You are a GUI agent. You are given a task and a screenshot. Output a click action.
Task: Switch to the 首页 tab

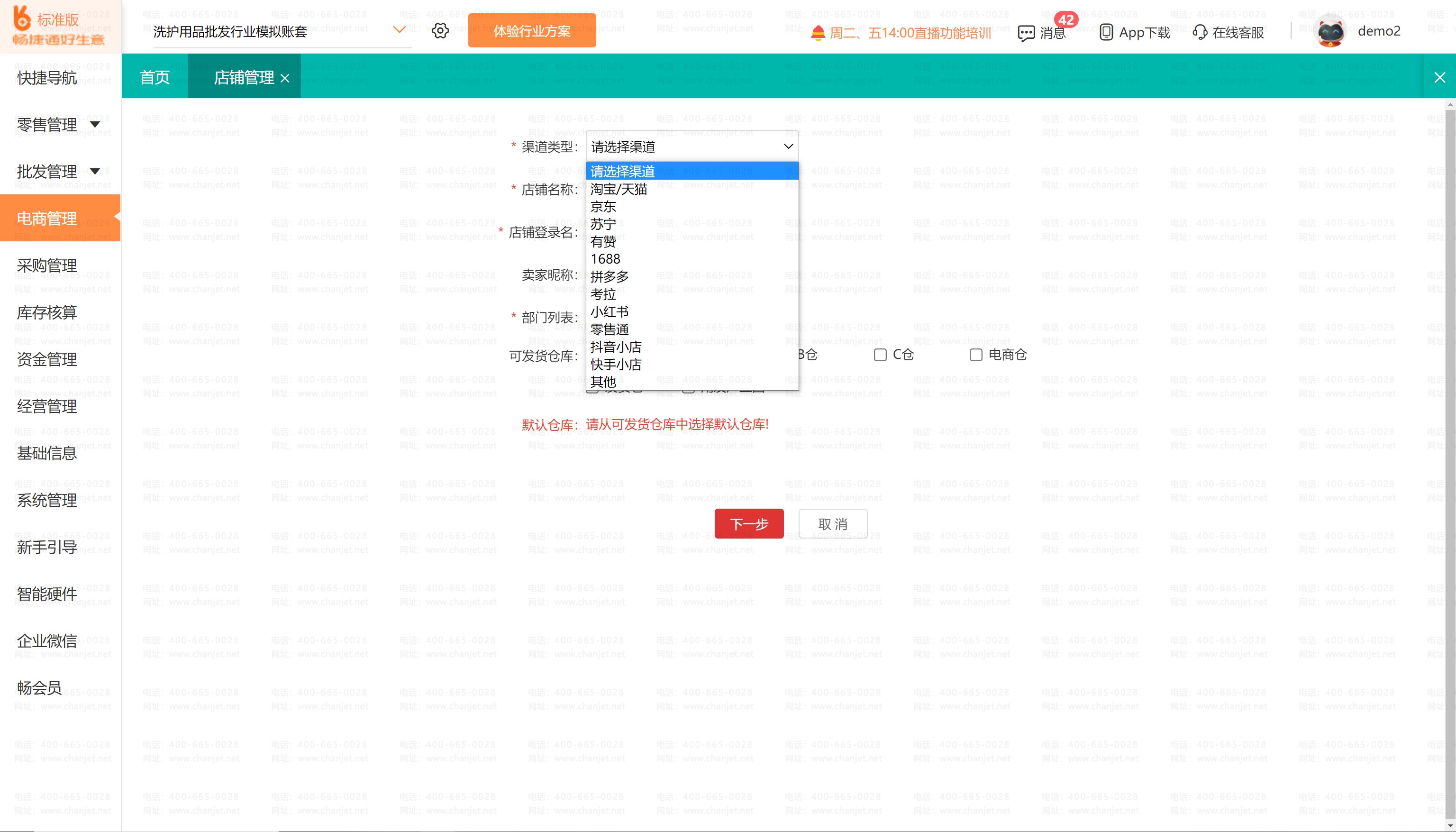155,77
